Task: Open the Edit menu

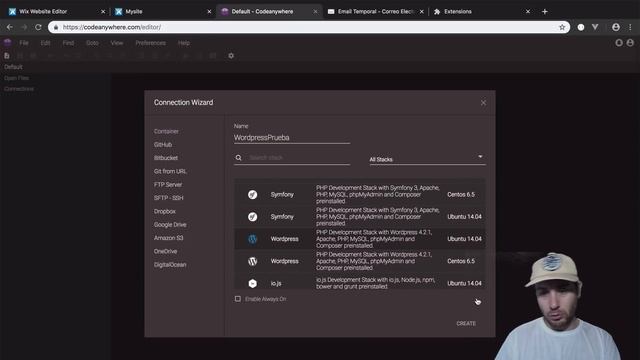Action: 45,43
